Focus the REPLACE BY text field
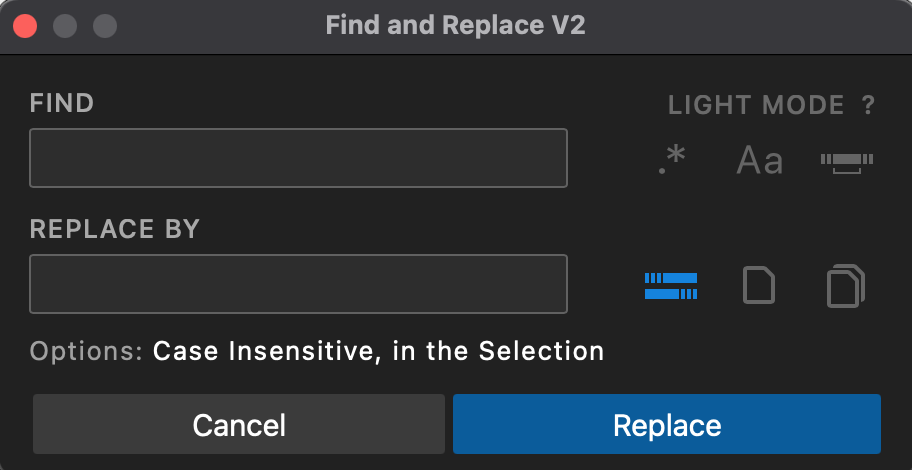912x470 pixels. (x=298, y=284)
